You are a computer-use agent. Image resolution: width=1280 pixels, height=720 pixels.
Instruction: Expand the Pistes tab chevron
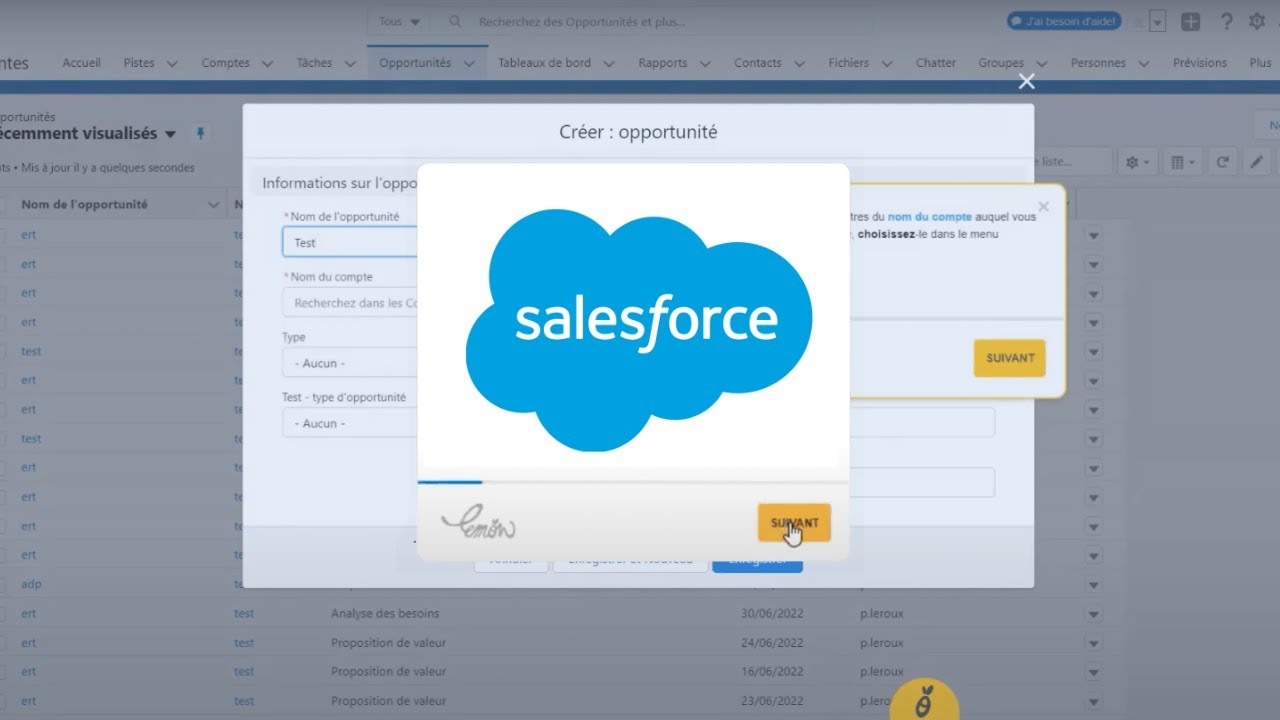pyautogui.click(x=172, y=63)
